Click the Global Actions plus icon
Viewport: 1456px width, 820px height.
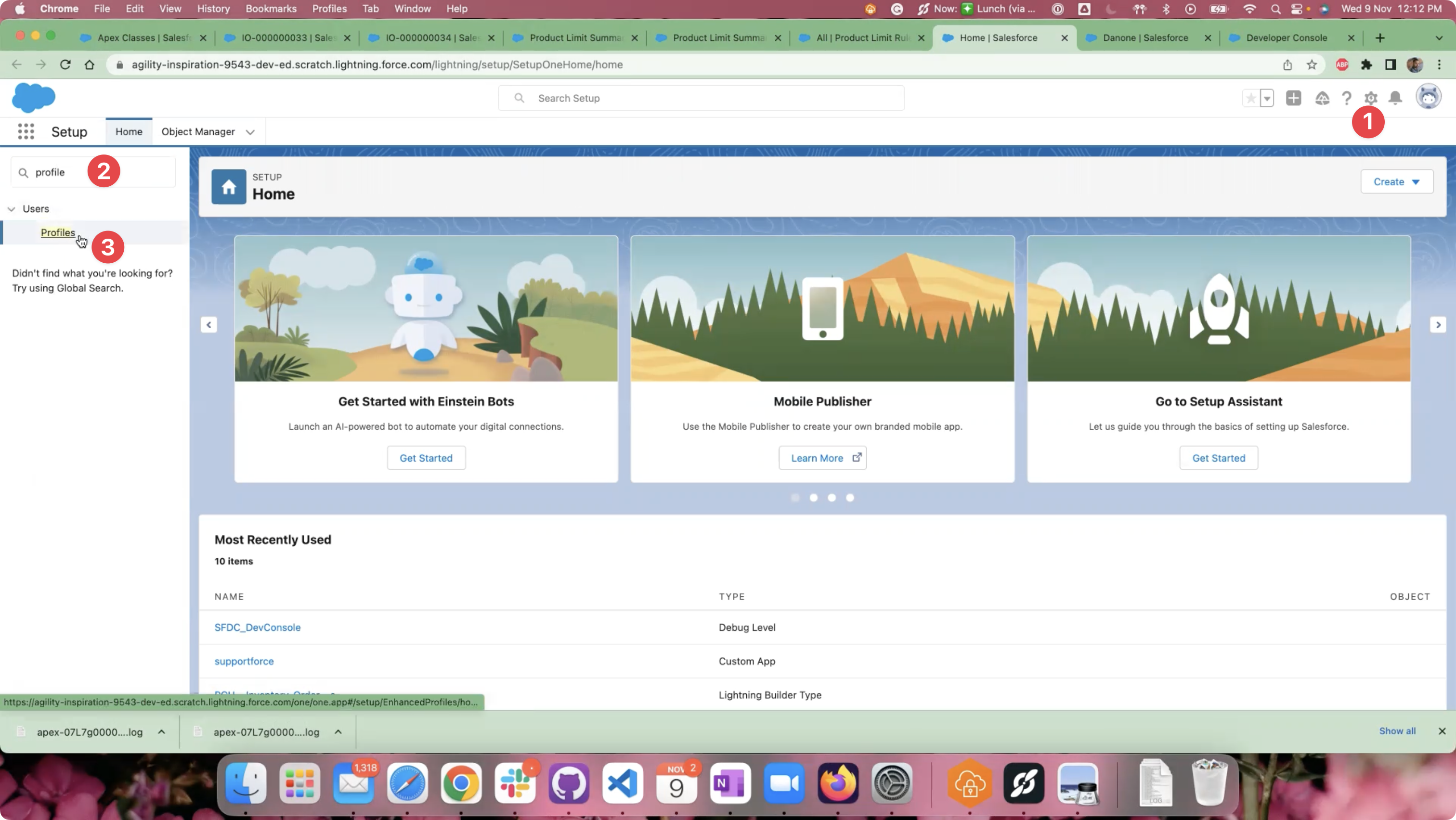pos(1293,98)
